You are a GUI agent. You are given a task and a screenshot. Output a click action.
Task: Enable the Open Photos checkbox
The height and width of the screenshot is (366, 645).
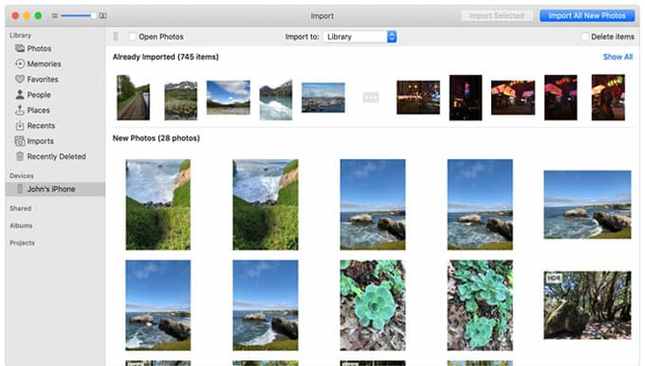coord(132,37)
